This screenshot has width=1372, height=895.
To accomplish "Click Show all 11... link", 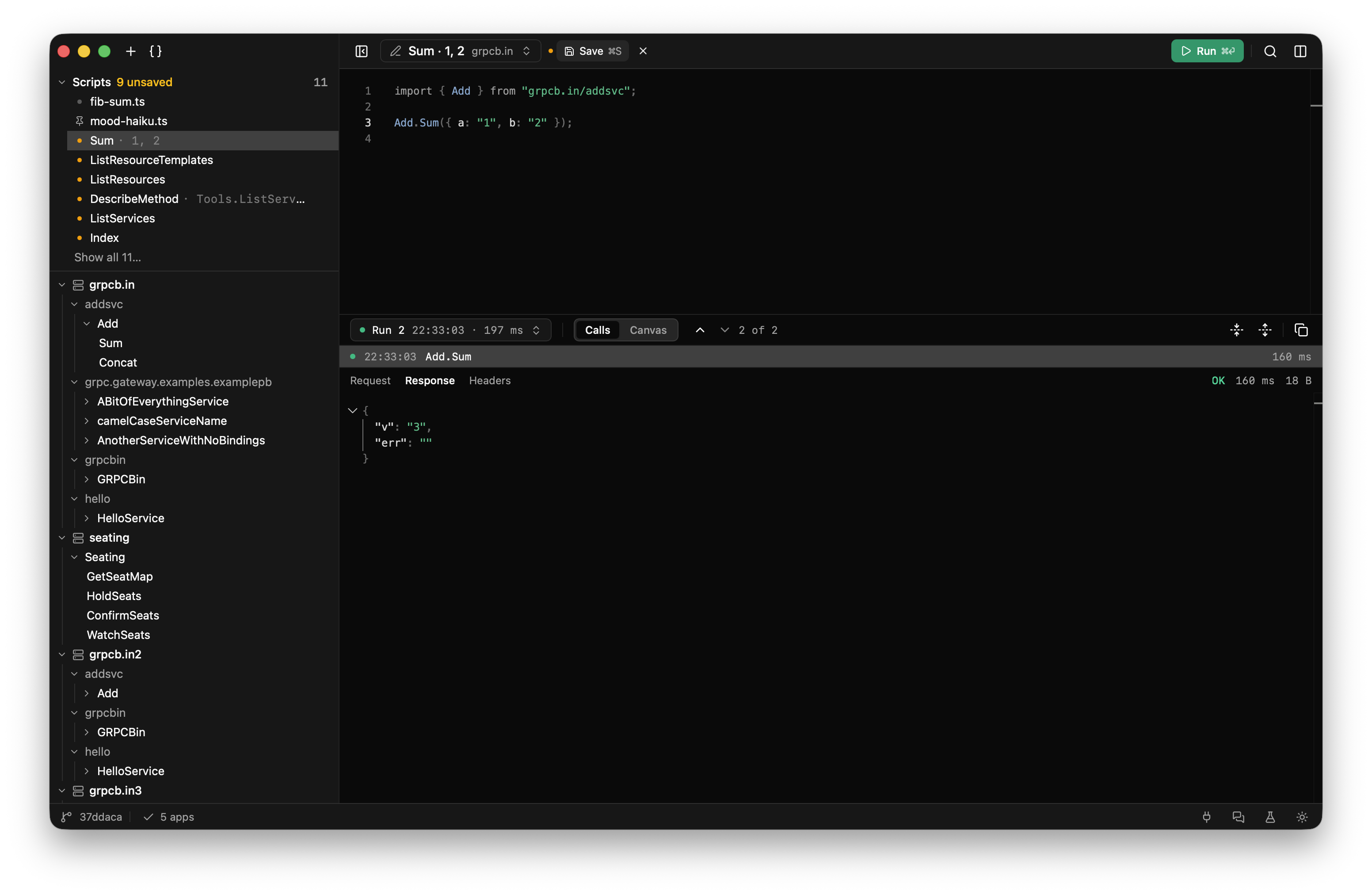I will tap(107, 257).
